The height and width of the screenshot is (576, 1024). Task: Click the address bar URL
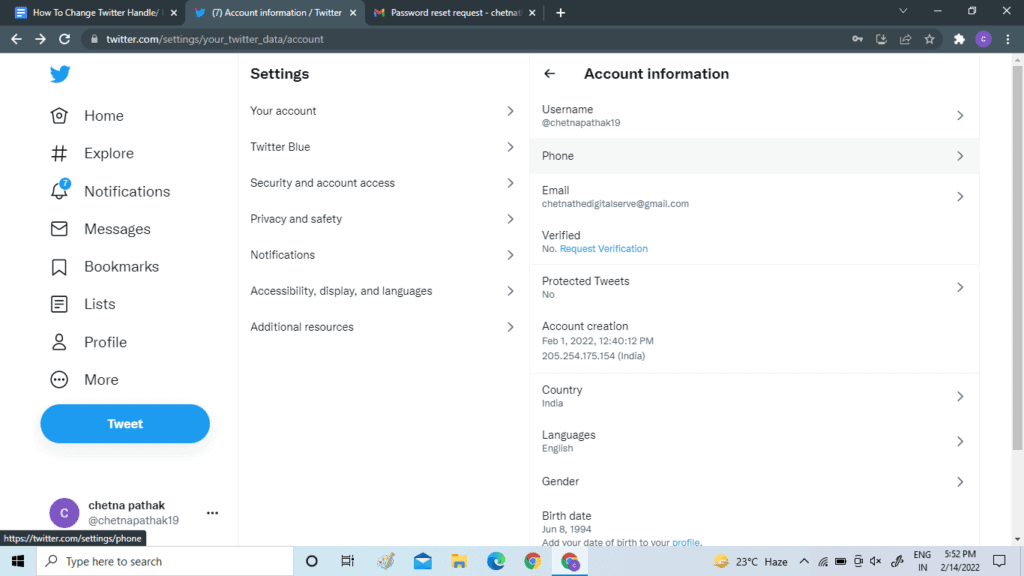(215, 39)
